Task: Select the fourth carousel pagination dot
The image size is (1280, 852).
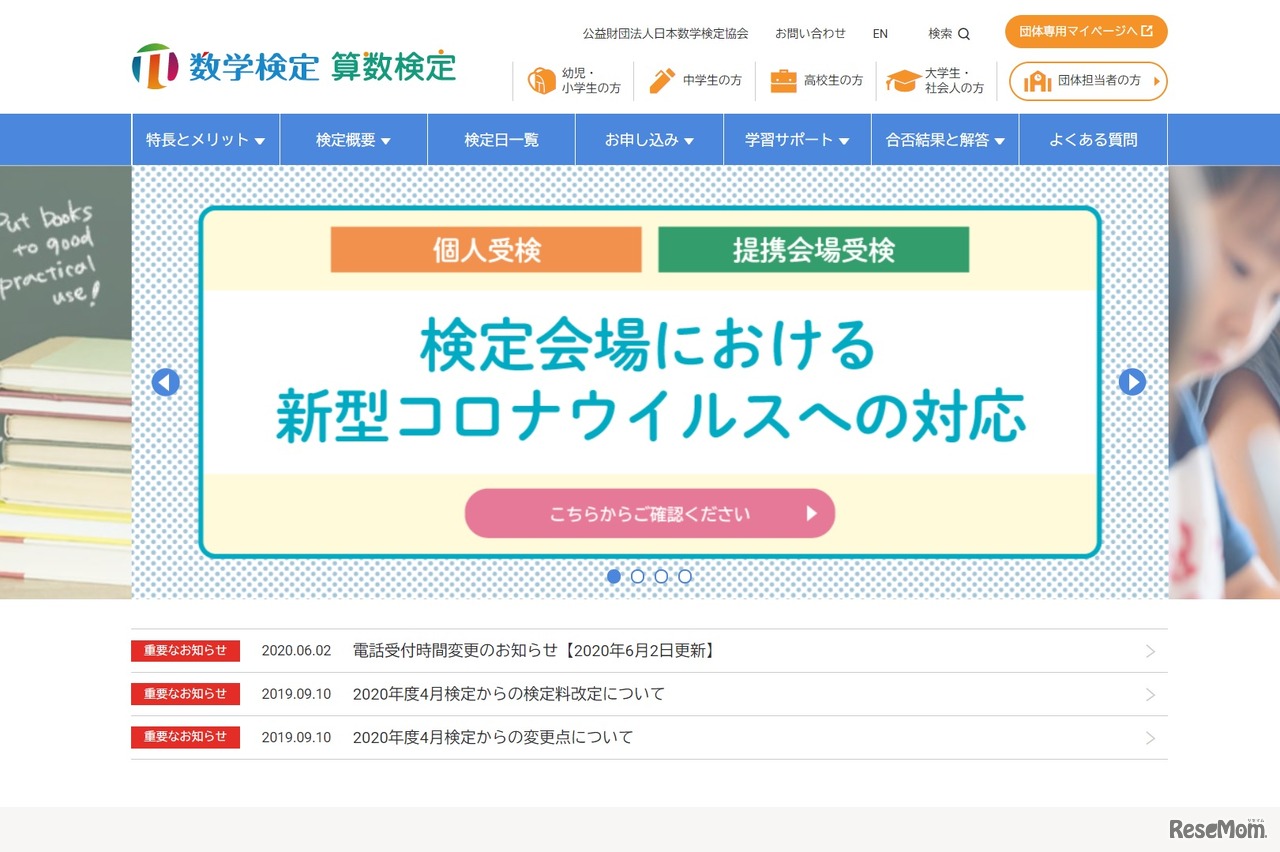Action: click(685, 576)
